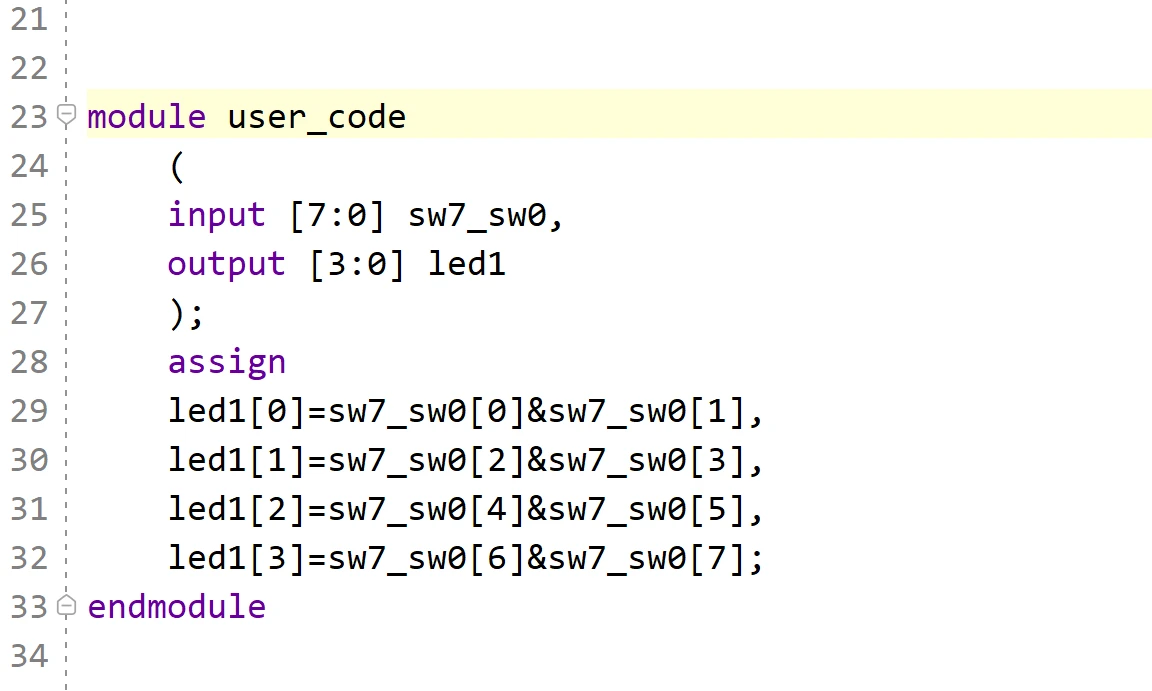
Task: Collapse the module fold marker on line 23
Action: (x=66, y=116)
